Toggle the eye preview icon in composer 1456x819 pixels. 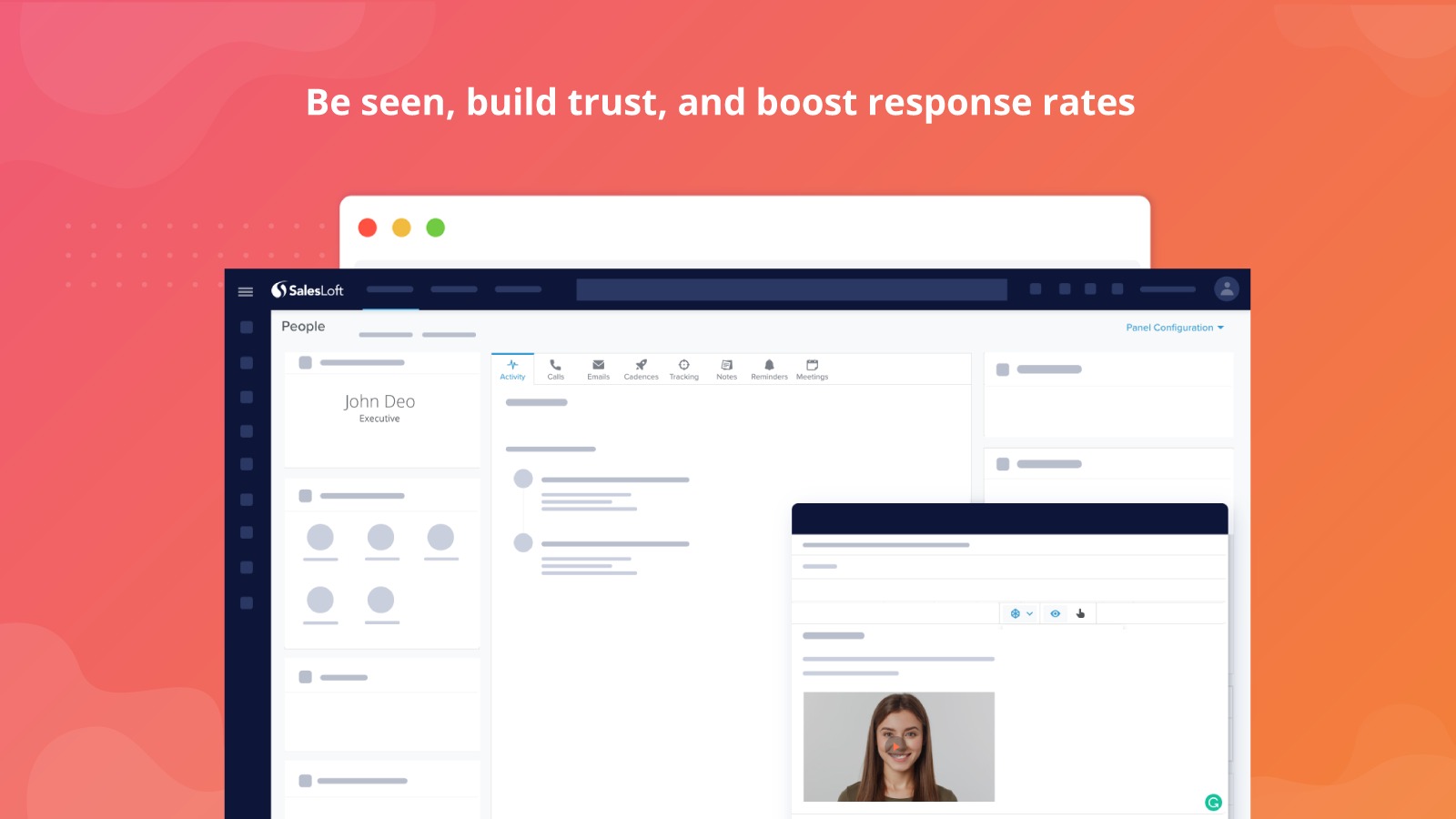1055,613
